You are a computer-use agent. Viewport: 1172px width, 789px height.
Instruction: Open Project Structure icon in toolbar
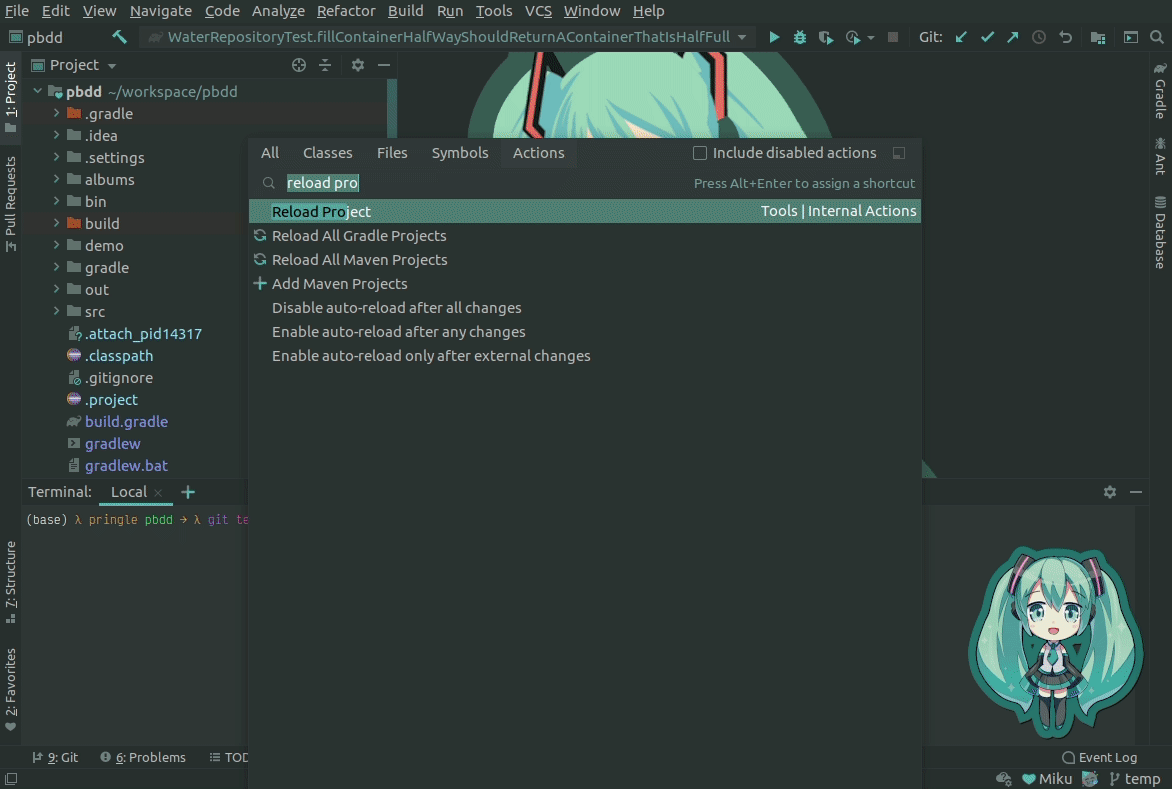click(x=1098, y=37)
